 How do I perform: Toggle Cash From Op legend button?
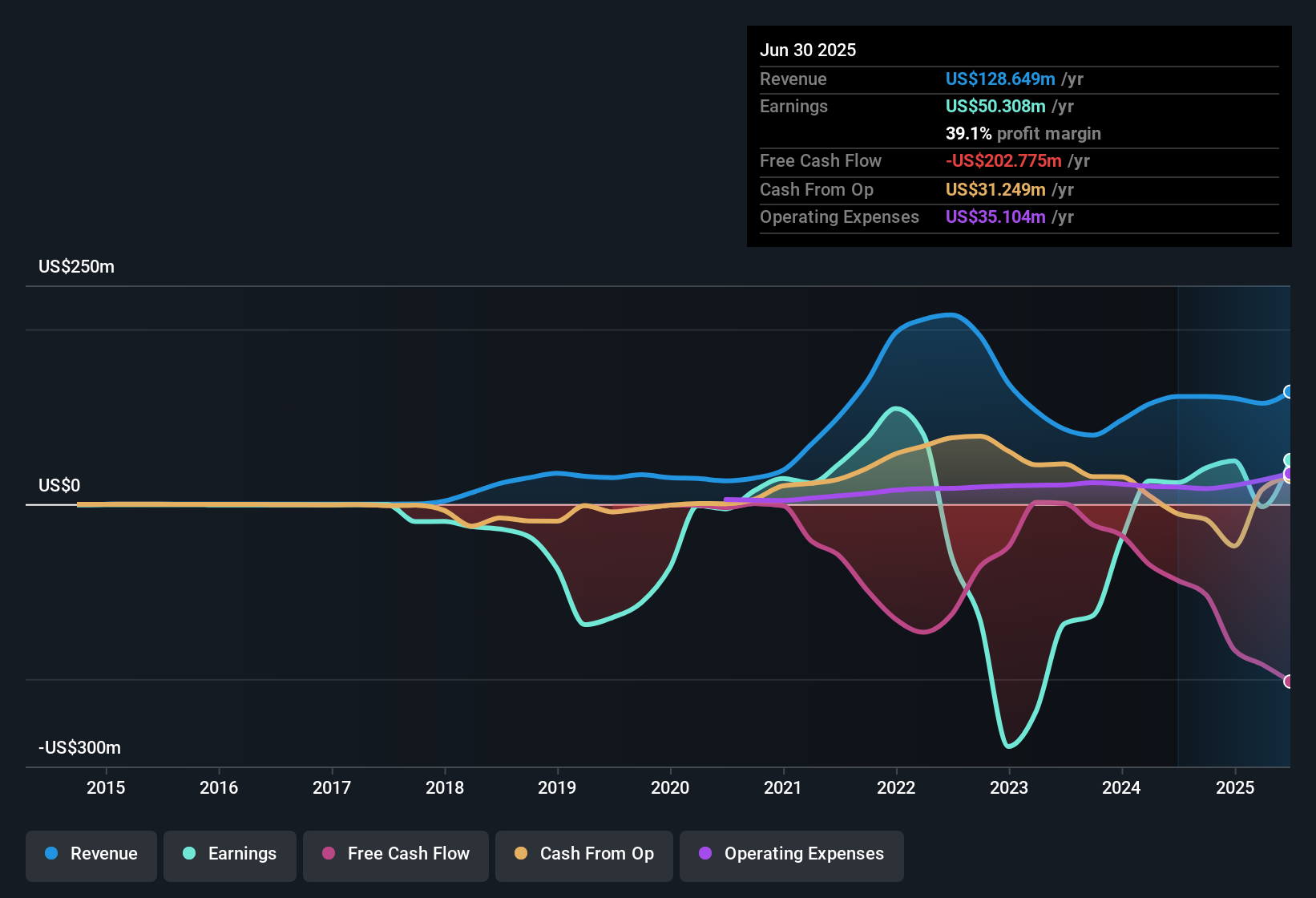[x=584, y=854]
